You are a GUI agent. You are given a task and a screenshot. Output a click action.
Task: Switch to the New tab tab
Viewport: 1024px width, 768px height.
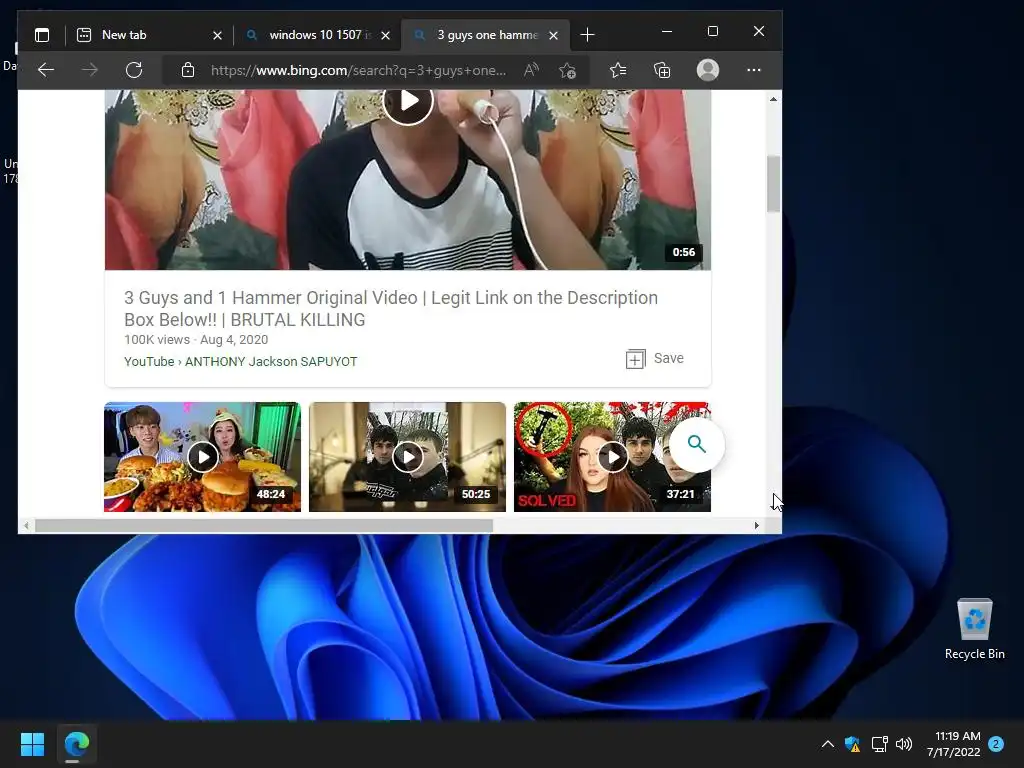(149, 35)
